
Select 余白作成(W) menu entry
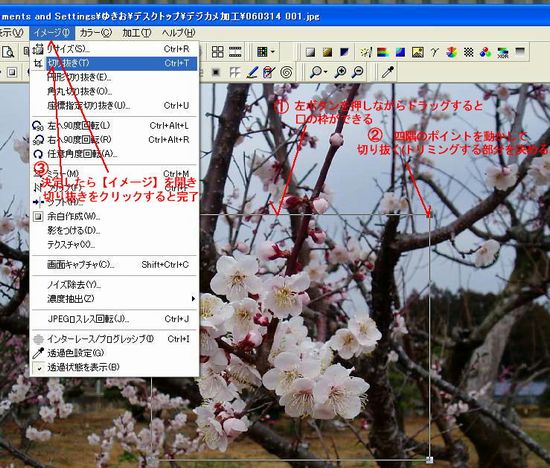[115, 216]
